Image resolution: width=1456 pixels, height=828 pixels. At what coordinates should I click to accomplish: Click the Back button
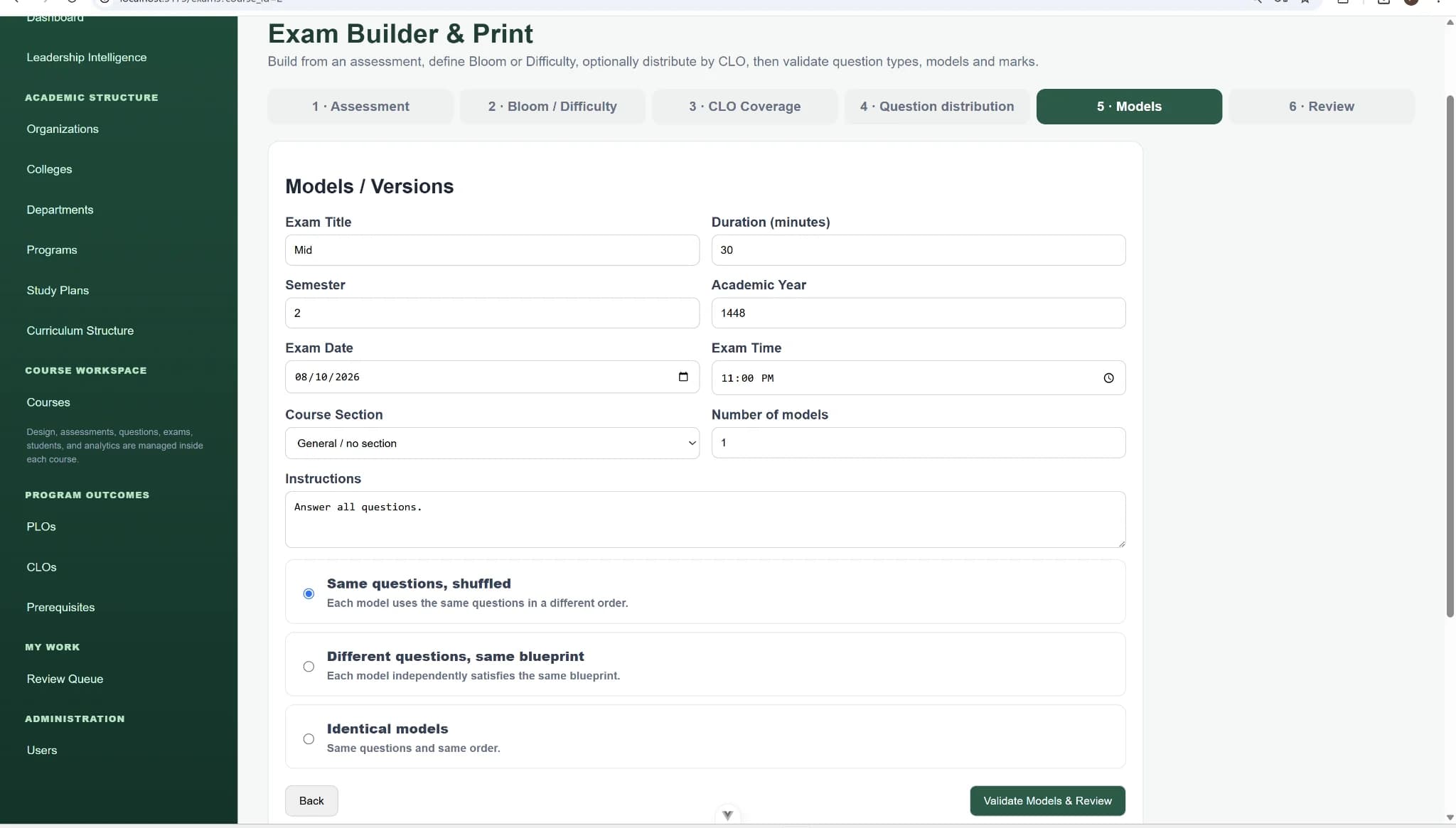(x=311, y=800)
